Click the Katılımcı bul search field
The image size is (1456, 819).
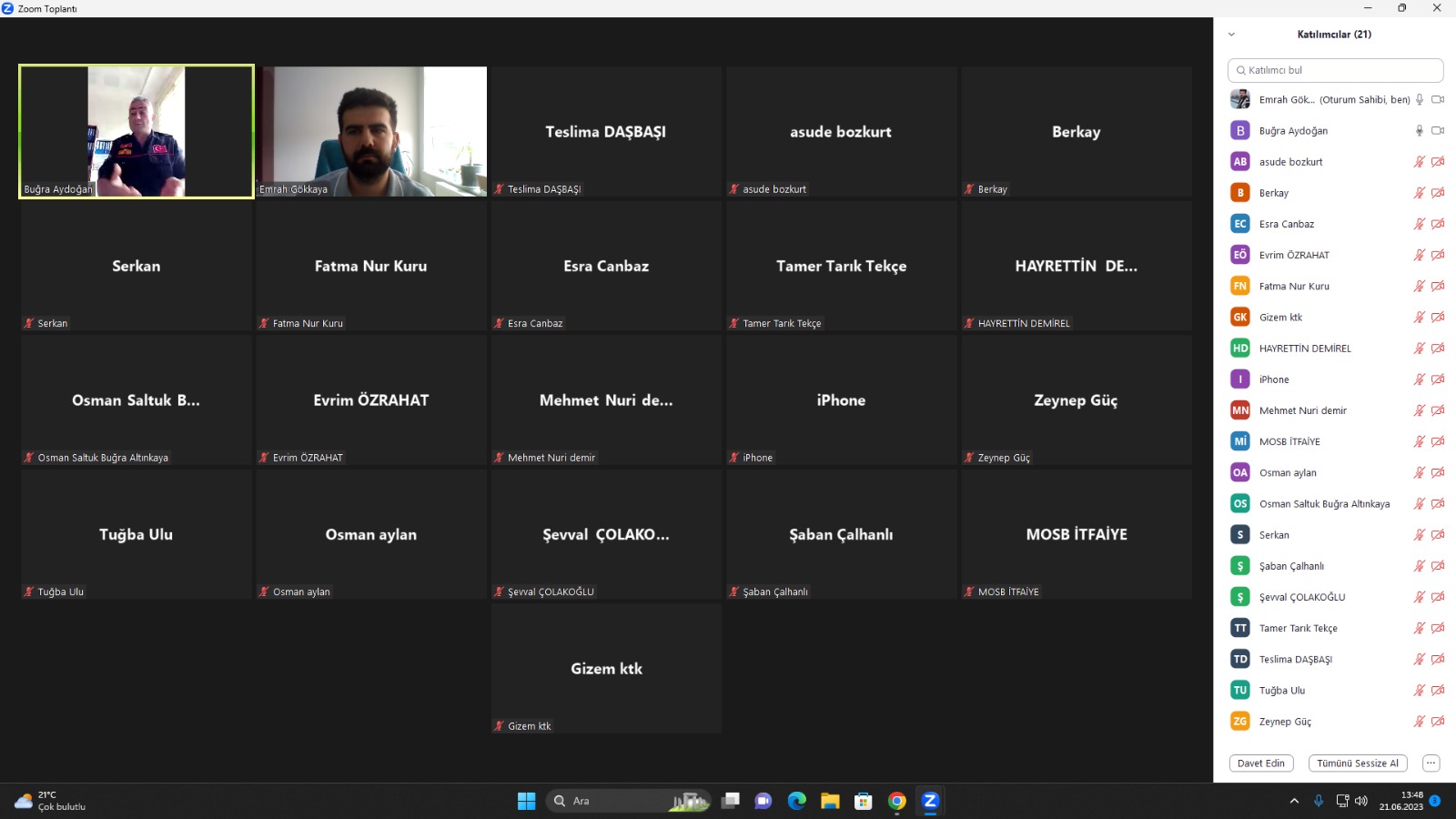tap(1335, 70)
